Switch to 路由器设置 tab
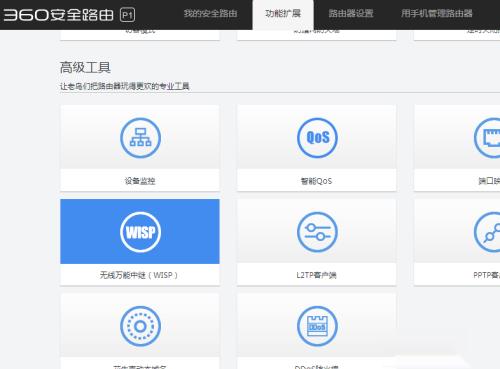Screen dimensions: 500x369 click(x=351, y=14)
